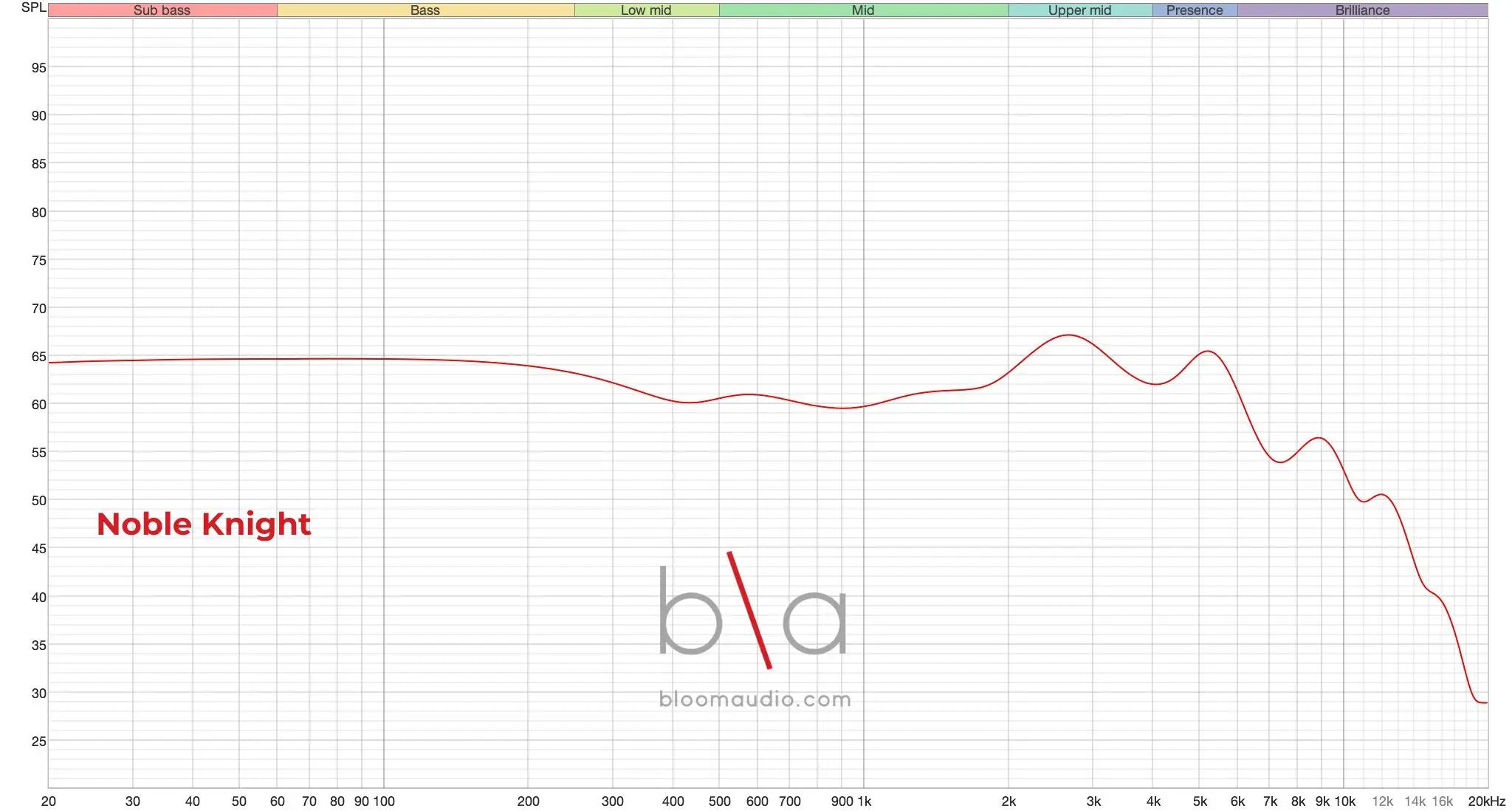This screenshot has height=811, width=1512.
Task: Click the Sub bass frequency band label
Action: [162, 10]
